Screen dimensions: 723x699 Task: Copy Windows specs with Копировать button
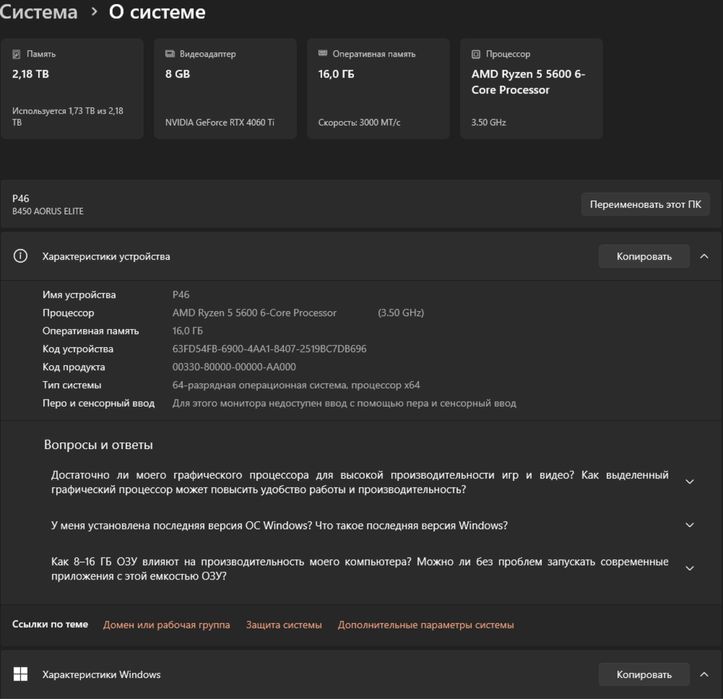click(644, 675)
